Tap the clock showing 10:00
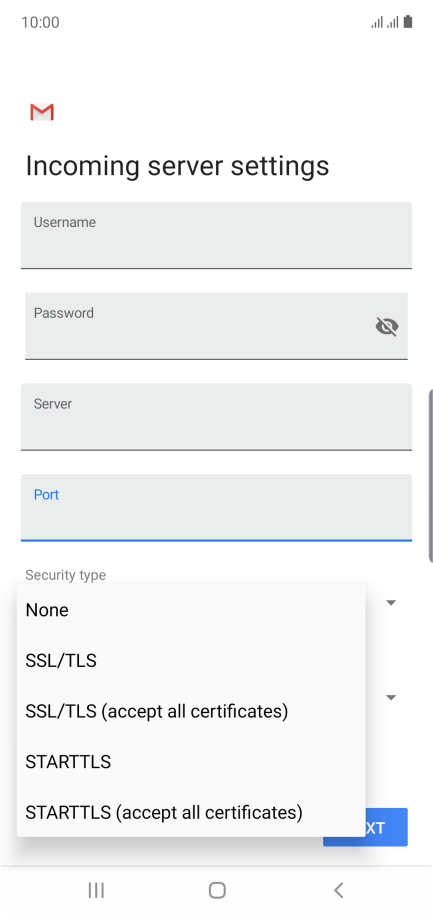Image resolution: width=433 pixels, height=916 pixels. click(40, 23)
